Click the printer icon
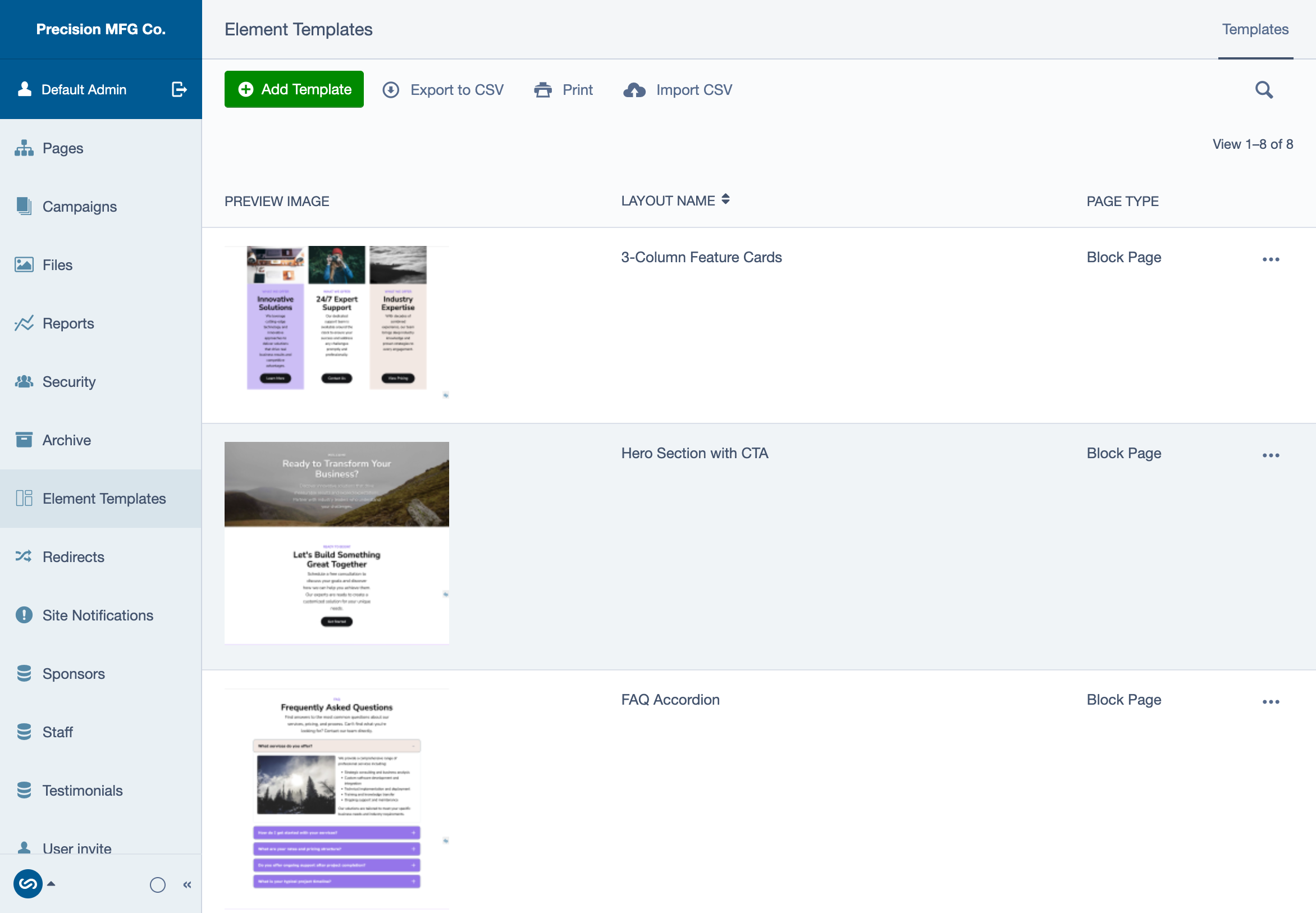 543,90
